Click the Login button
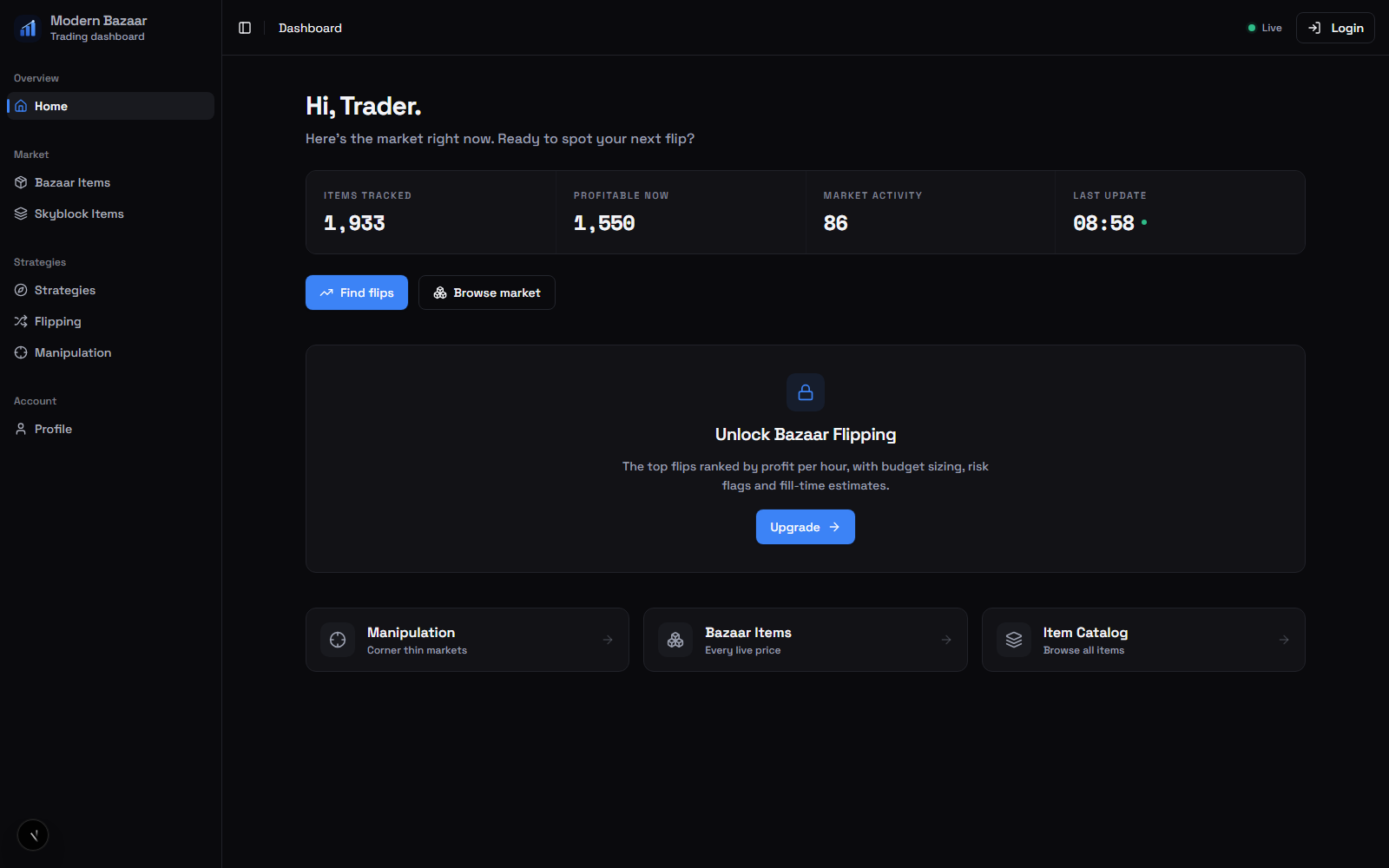 [1335, 28]
